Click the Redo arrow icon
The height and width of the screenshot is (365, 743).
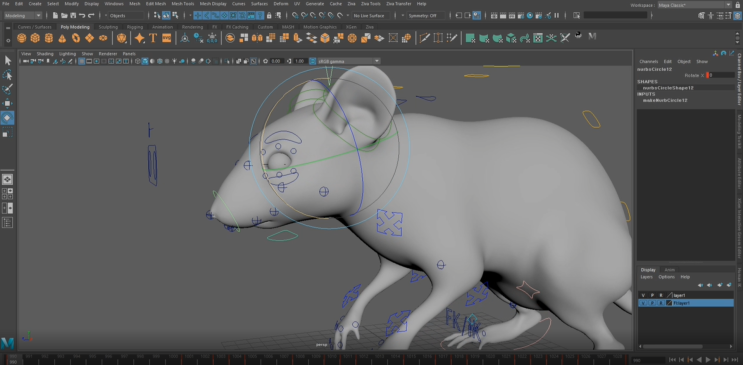coord(91,16)
